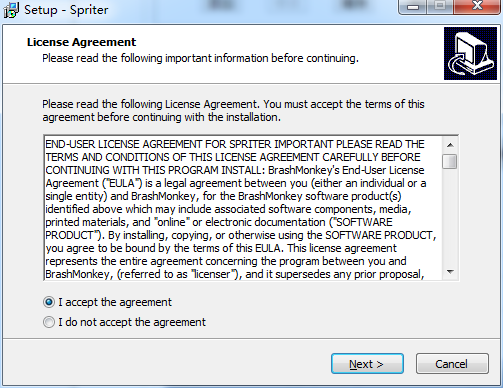Viewport: 503px width, 388px height.
Task: Click inside the EULA text box
Action: point(243,208)
